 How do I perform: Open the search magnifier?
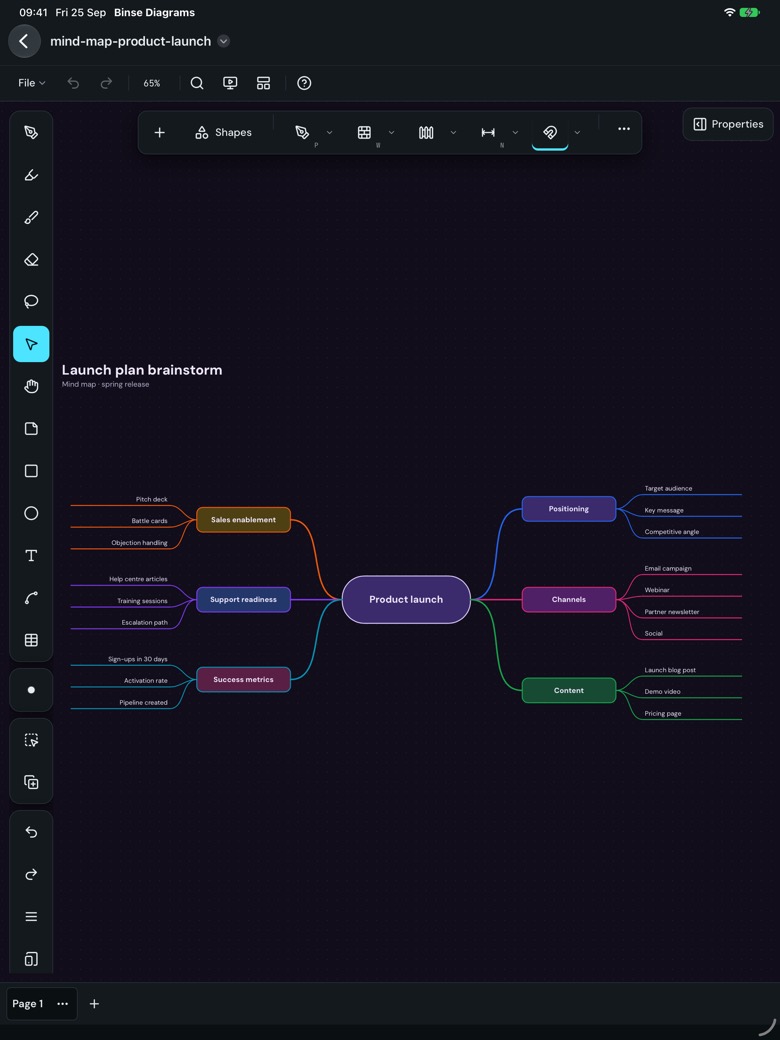[x=197, y=83]
